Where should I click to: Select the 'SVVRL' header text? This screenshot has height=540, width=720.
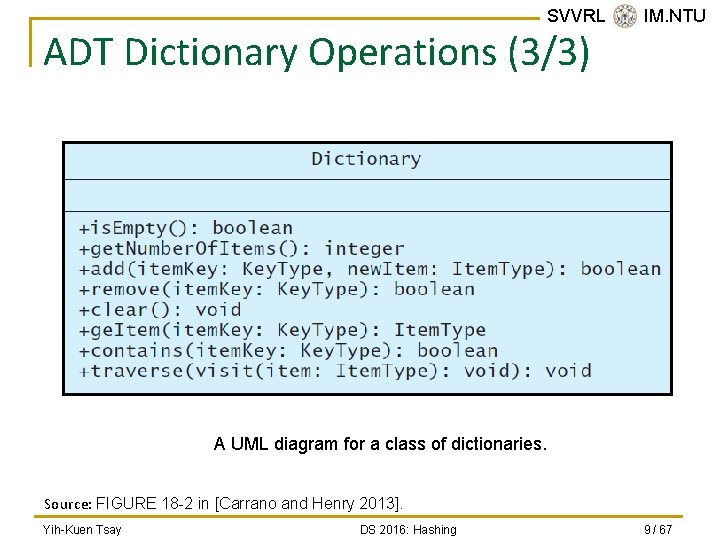pos(576,16)
